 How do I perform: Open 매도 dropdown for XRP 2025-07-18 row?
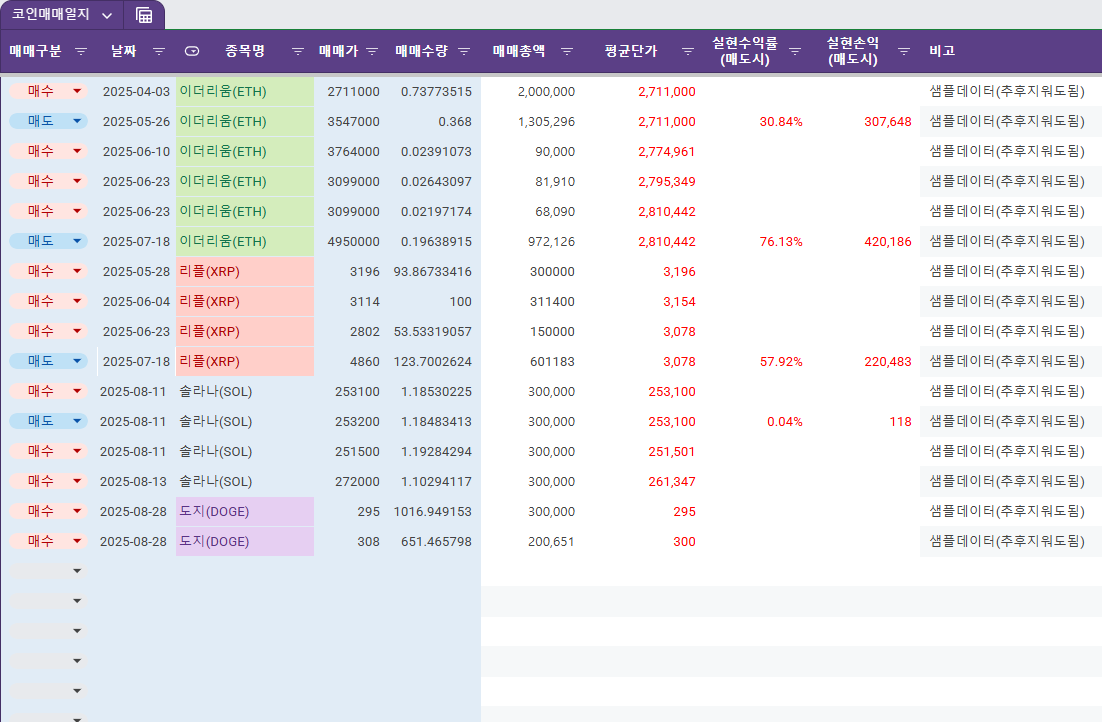click(48, 361)
